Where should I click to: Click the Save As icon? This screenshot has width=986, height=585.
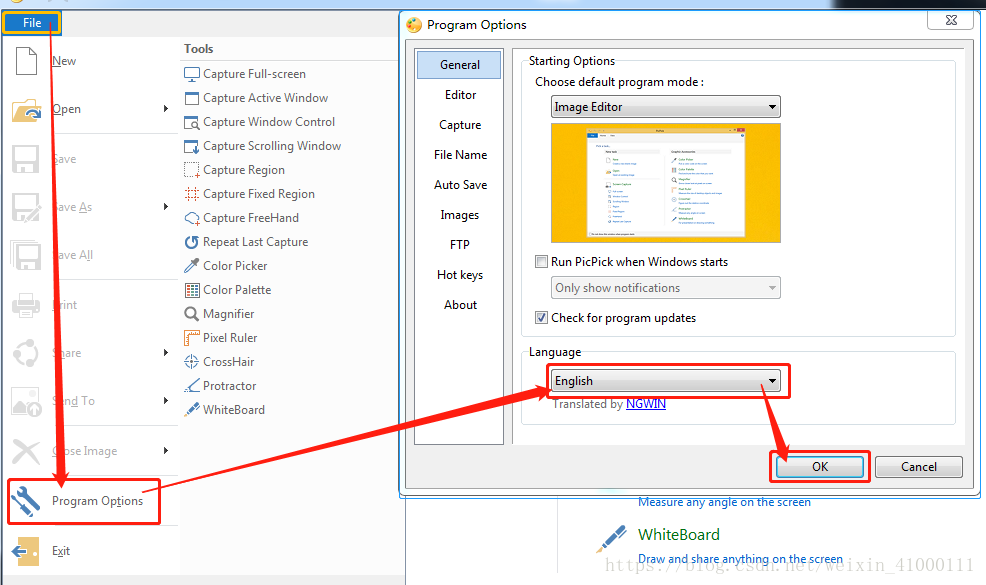[26, 208]
